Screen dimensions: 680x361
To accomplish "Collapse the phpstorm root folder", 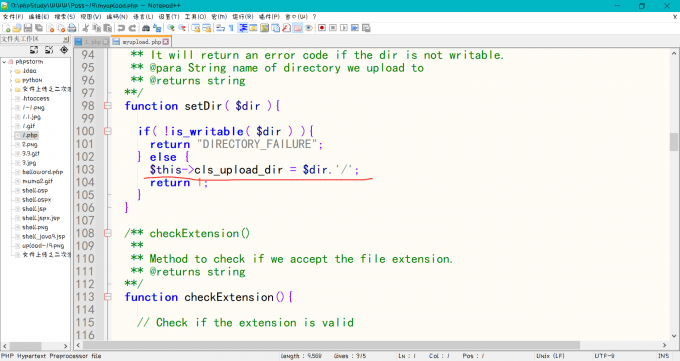I will point(4,62).
